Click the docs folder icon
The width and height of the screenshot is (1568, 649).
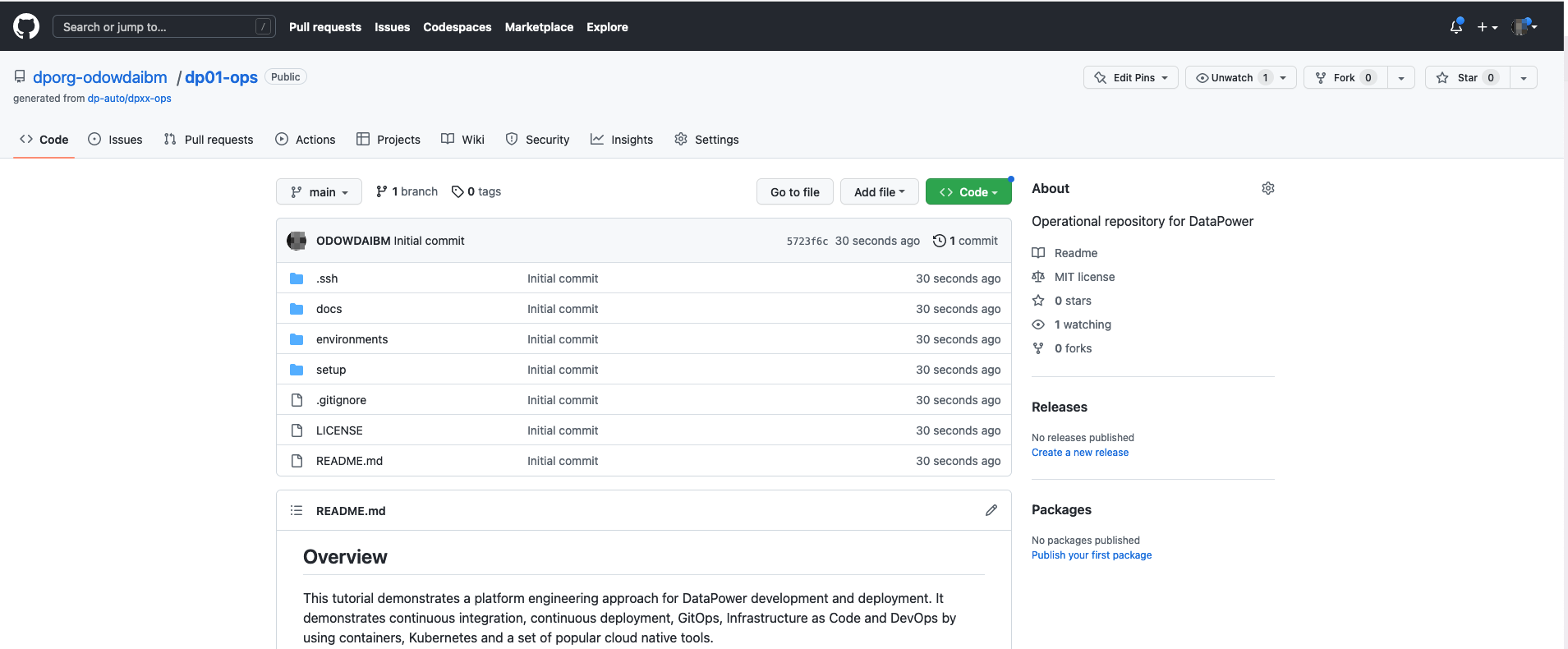(297, 309)
